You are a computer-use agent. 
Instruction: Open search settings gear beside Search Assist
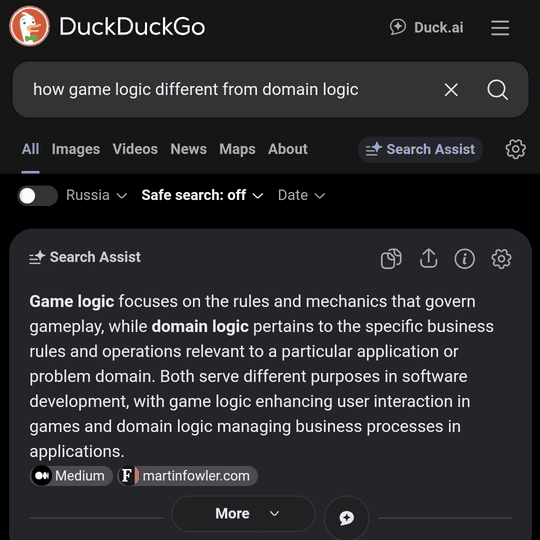pyautogui.click(x=515, y=149)
